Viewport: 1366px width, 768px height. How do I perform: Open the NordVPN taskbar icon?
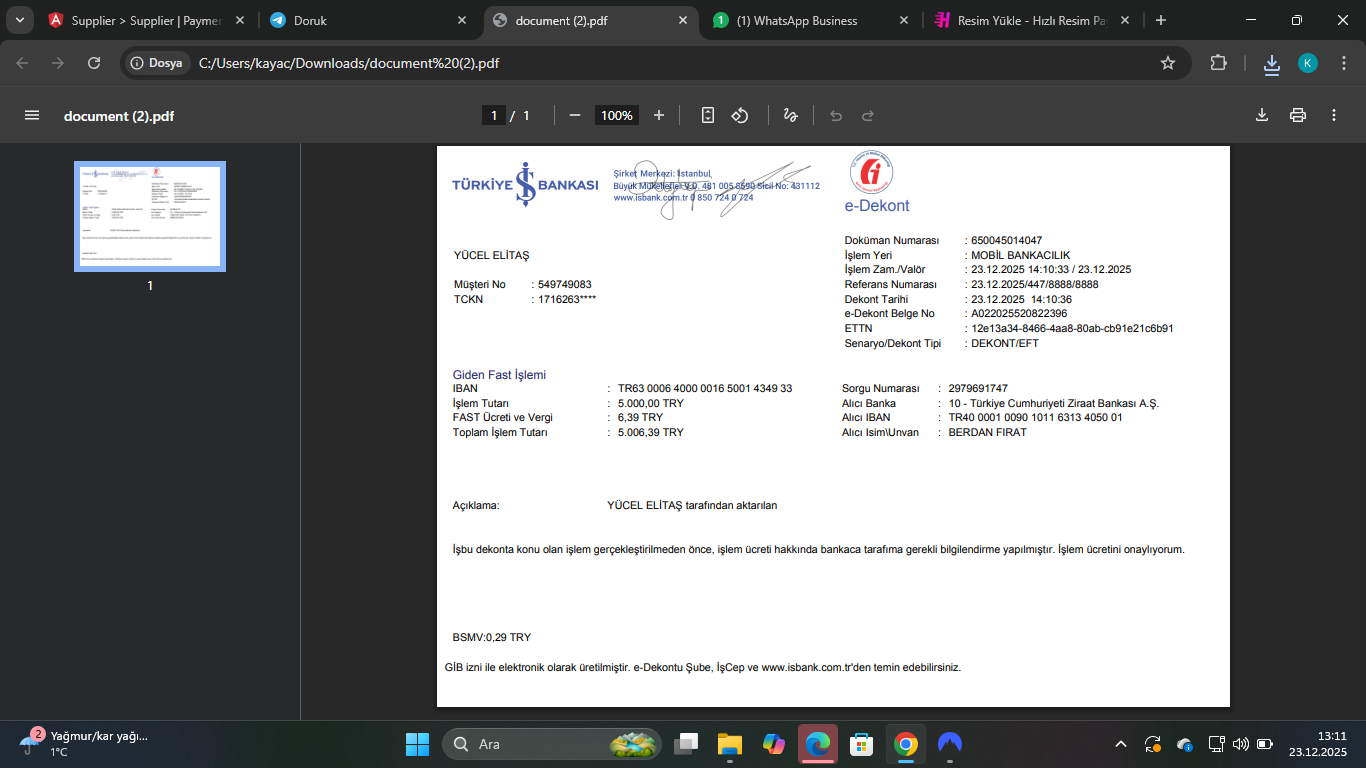pos(950,744)
